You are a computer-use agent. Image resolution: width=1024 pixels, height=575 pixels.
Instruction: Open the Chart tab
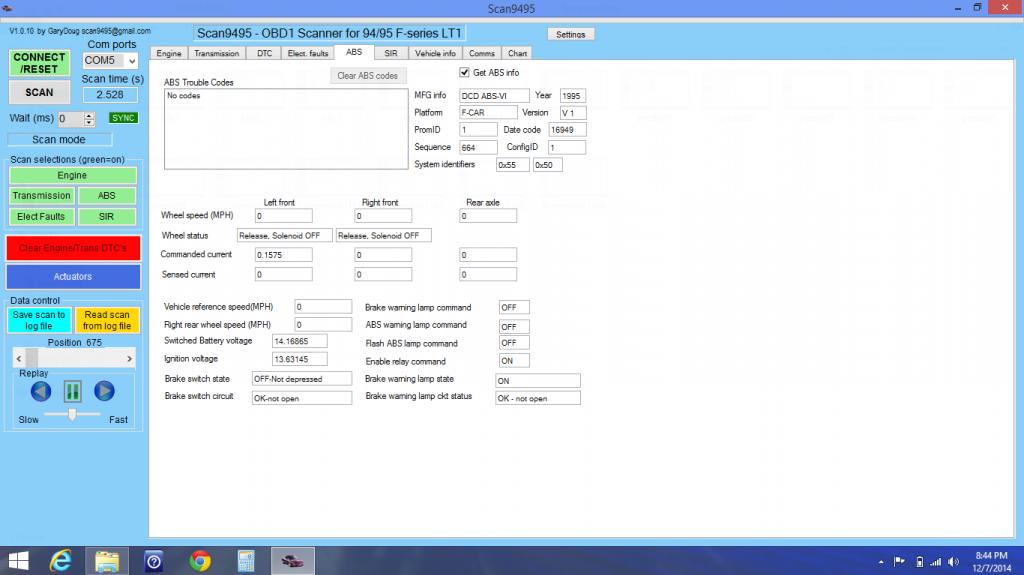tap(518, 54)
